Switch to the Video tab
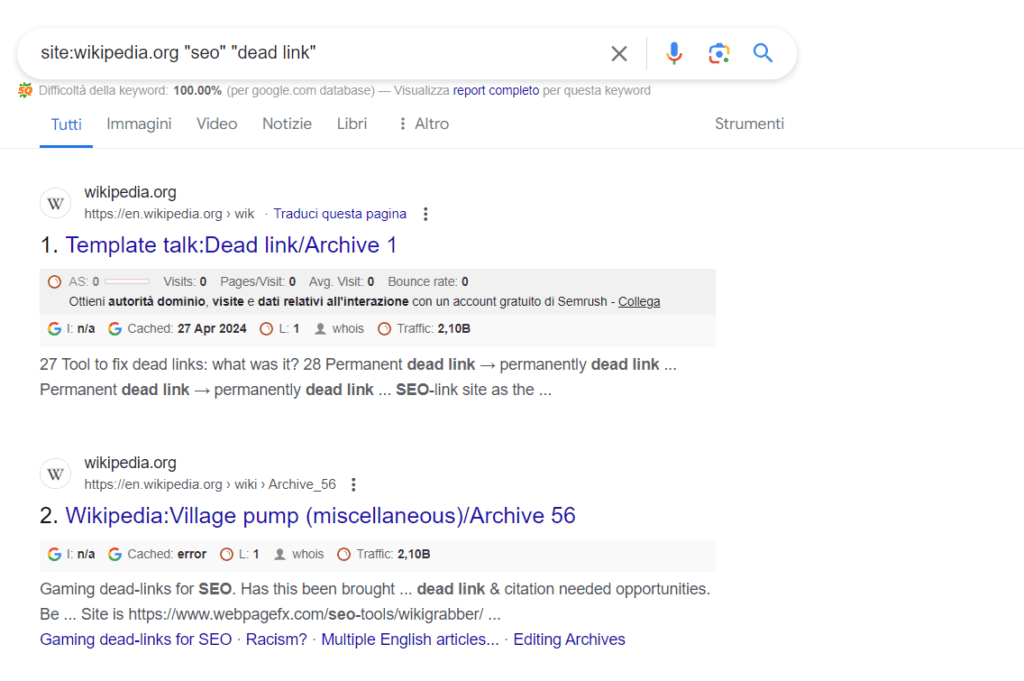 (217, 124)
